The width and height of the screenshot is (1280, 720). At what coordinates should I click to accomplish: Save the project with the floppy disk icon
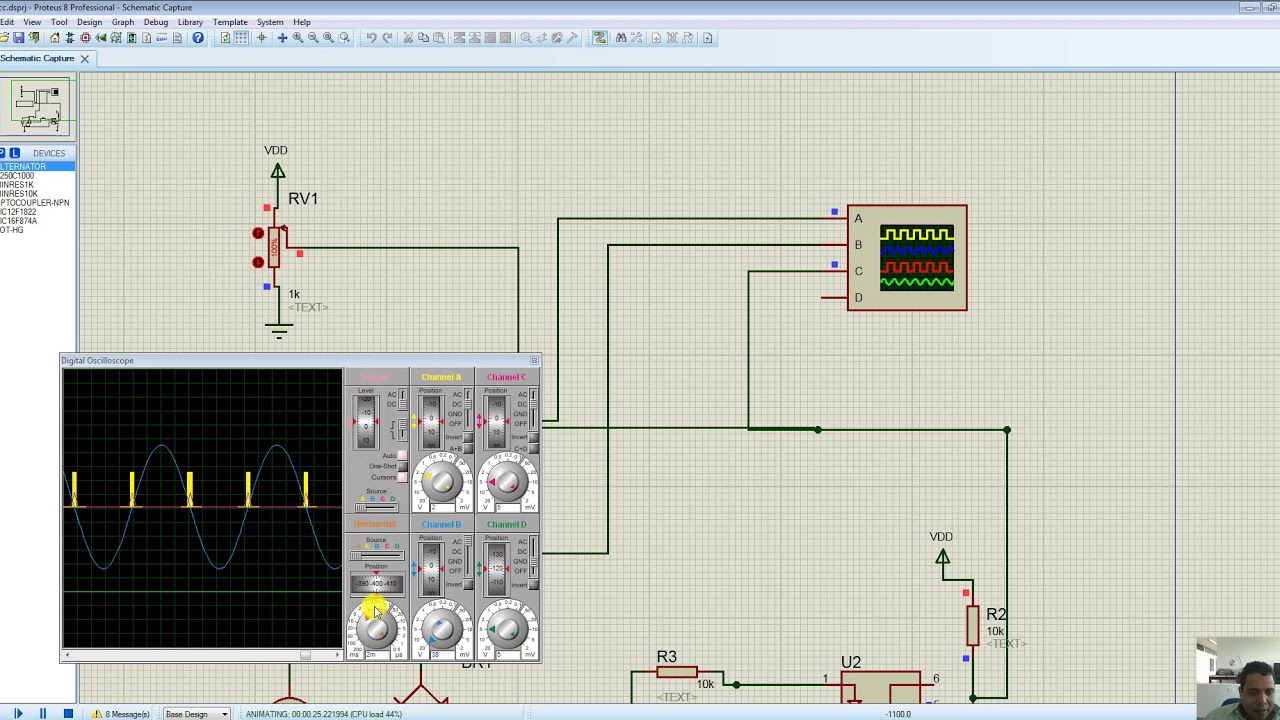coord(18,38)
